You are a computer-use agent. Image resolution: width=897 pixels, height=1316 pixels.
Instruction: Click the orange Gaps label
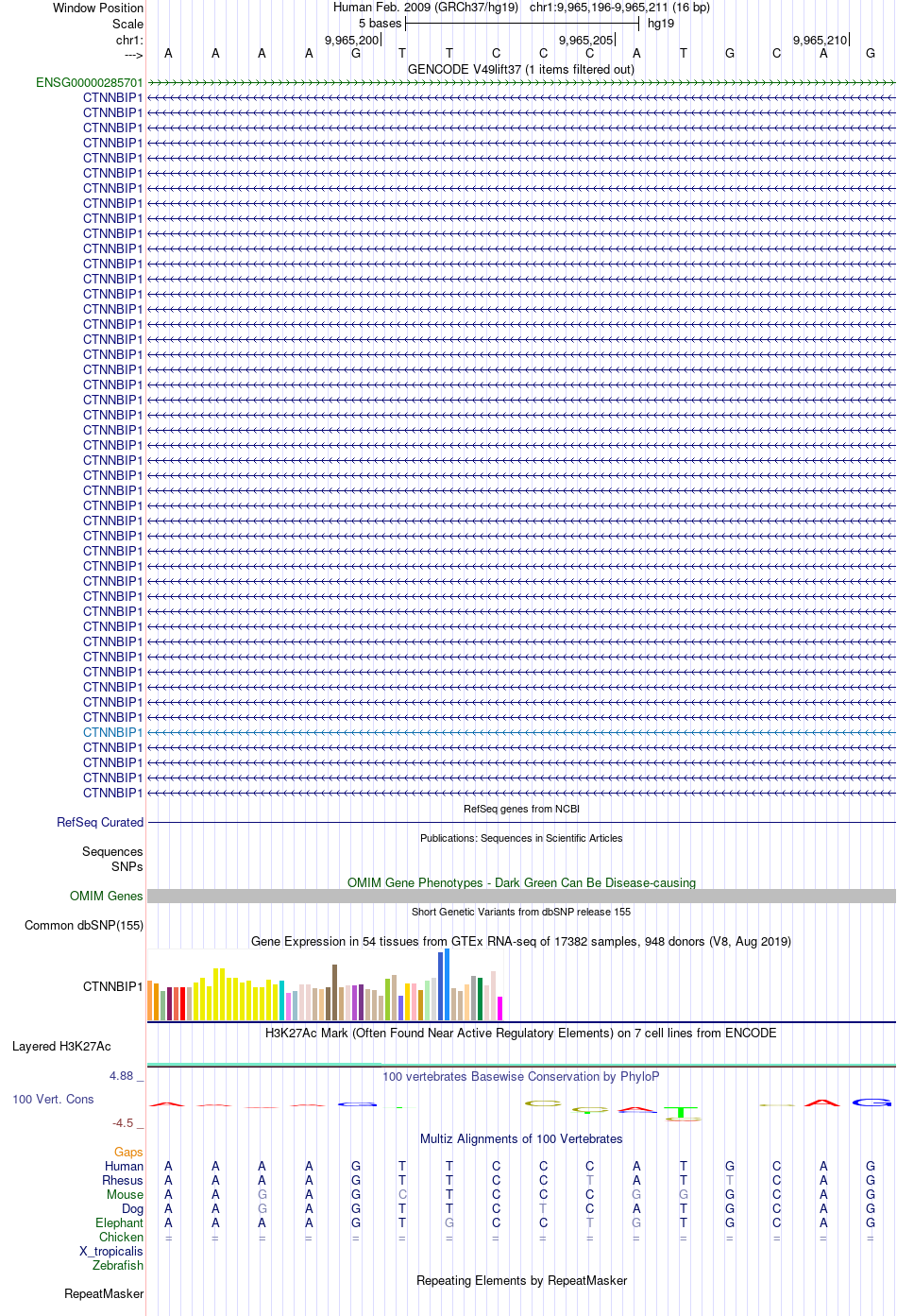pos(128,1153)
